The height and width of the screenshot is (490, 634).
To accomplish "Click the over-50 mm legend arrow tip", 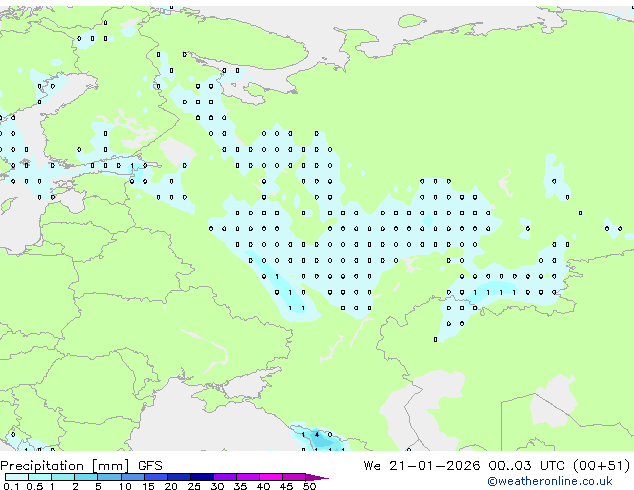I will coord(317,477).
